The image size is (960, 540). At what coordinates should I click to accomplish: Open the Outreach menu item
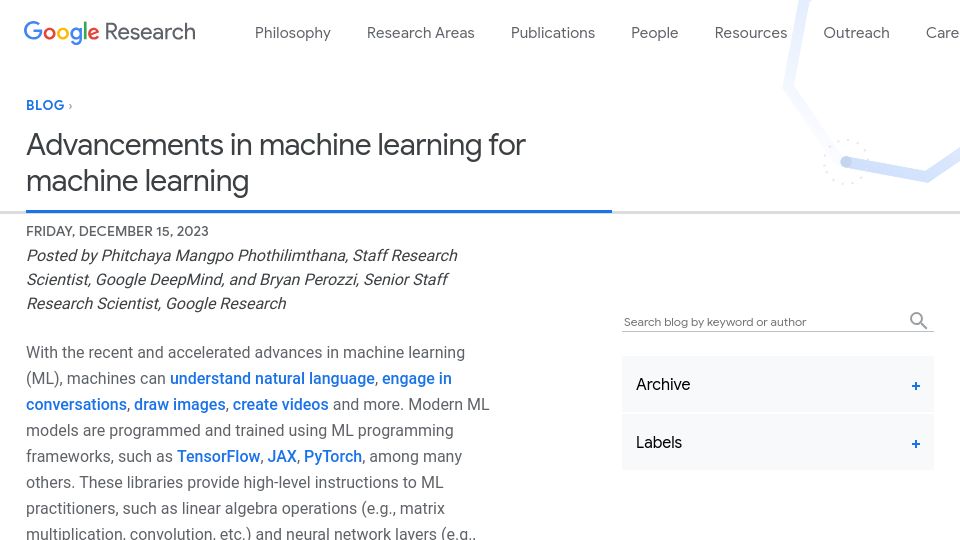(x=856, y=33)
